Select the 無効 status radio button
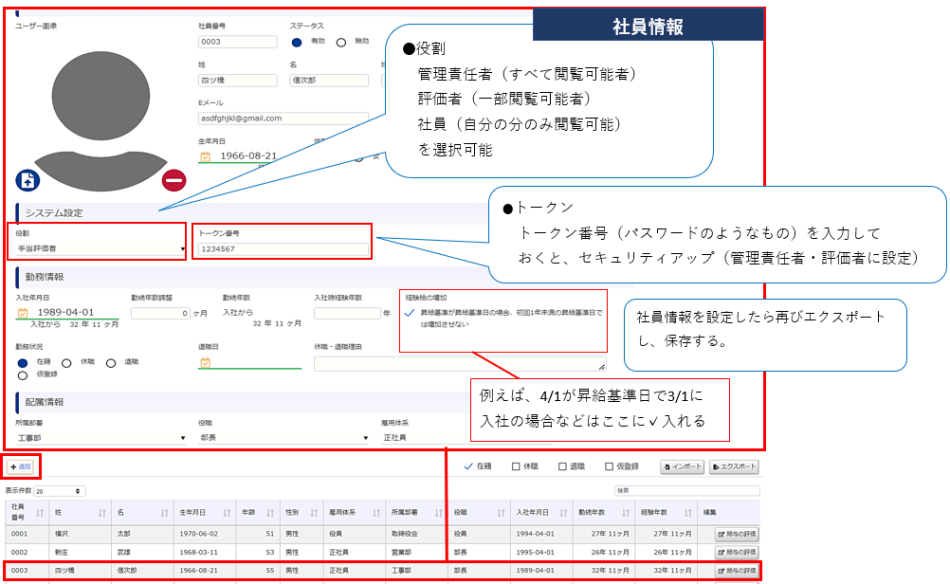The width and height of the screenshot is (950, 584). (x=341, y=42)
